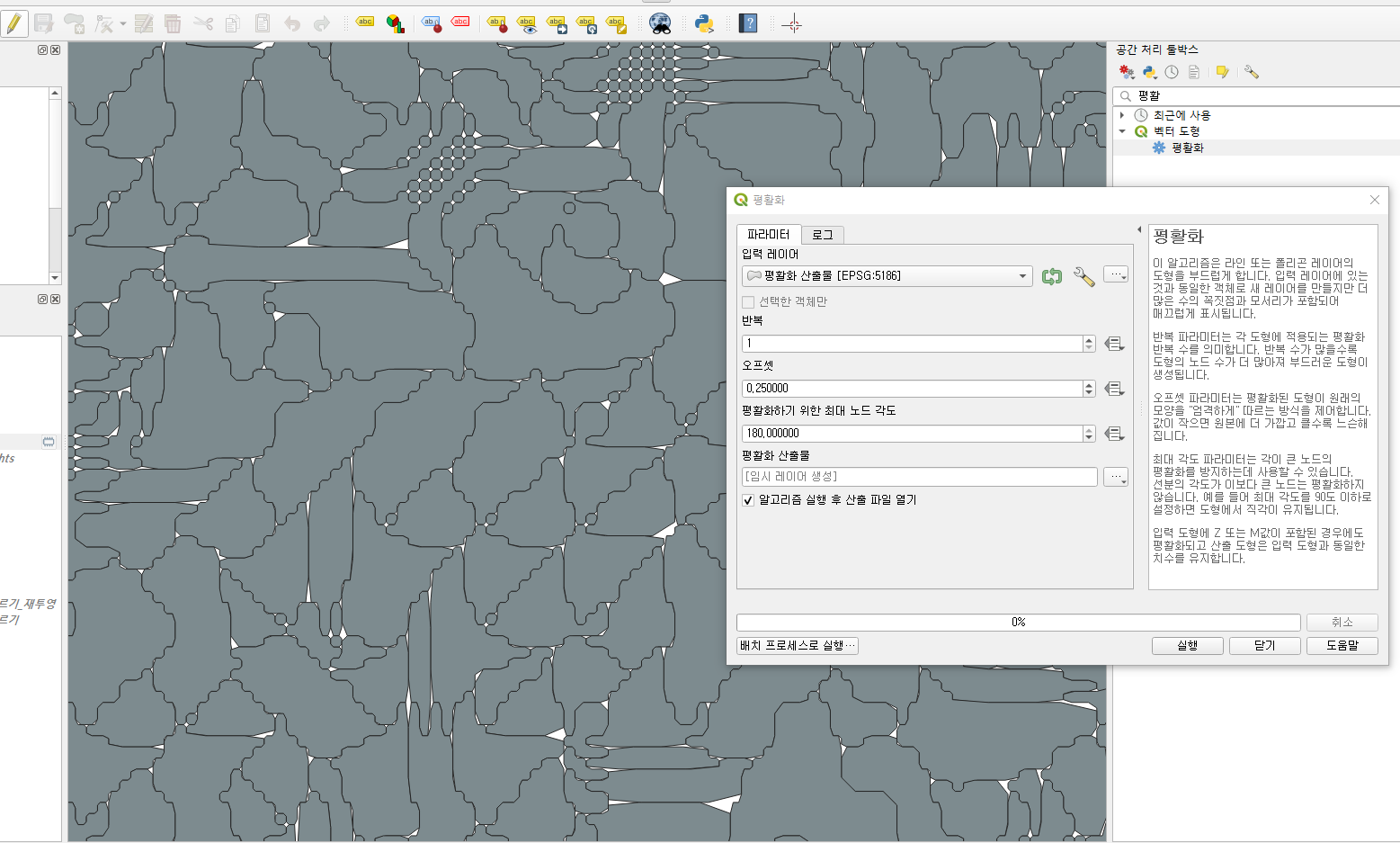This screenshot has width=1400, height=843.
Task: Click the input layer advanced wrench icon
Action: (x=1083, y=276)
